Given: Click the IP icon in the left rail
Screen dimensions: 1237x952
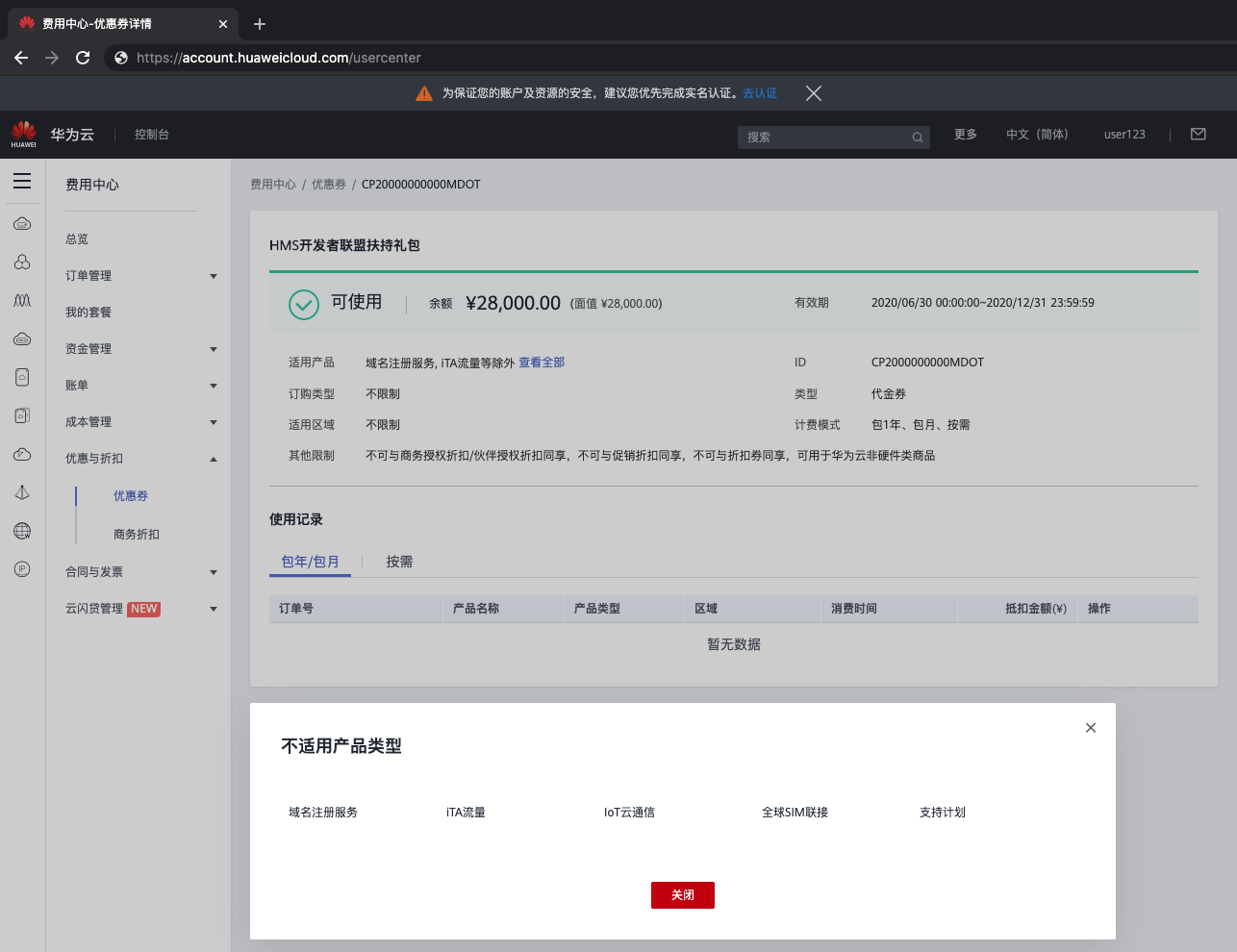Looking at the screenshot, I should click(22, 569).
